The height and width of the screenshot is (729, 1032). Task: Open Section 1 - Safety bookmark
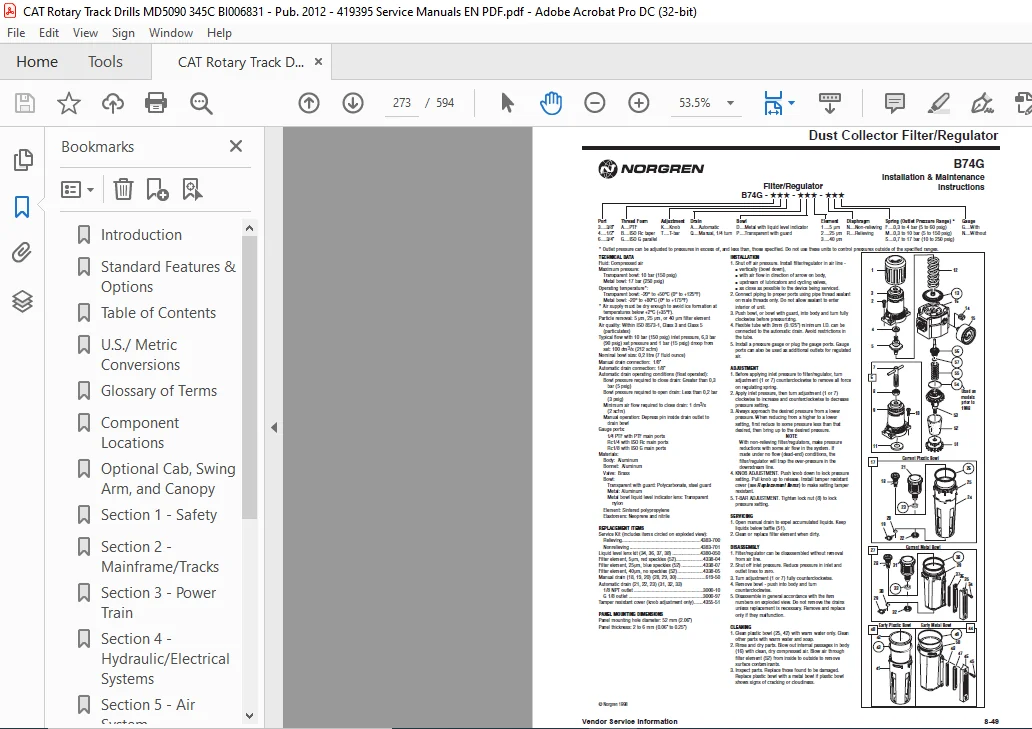coord(159,515)
